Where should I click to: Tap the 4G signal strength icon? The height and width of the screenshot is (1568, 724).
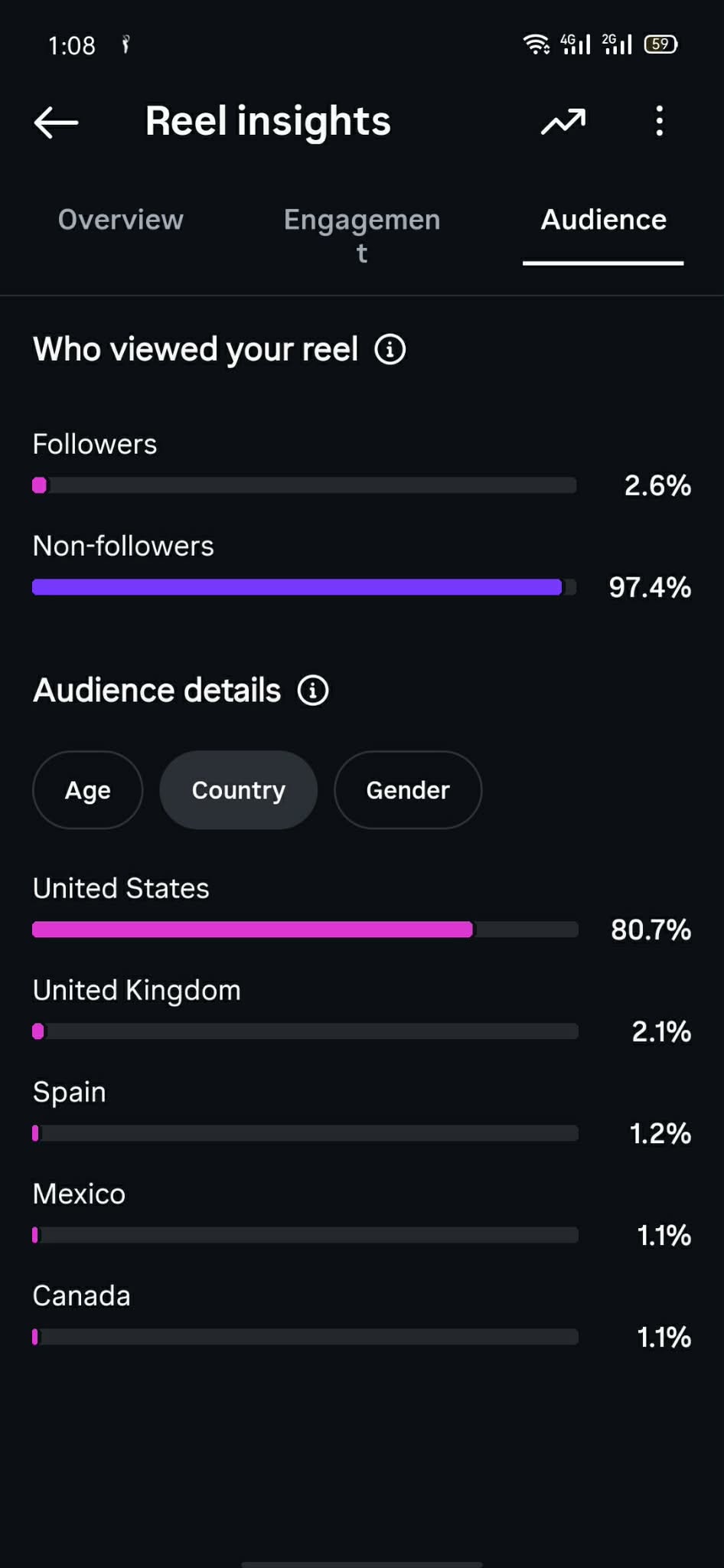[576, 44]
